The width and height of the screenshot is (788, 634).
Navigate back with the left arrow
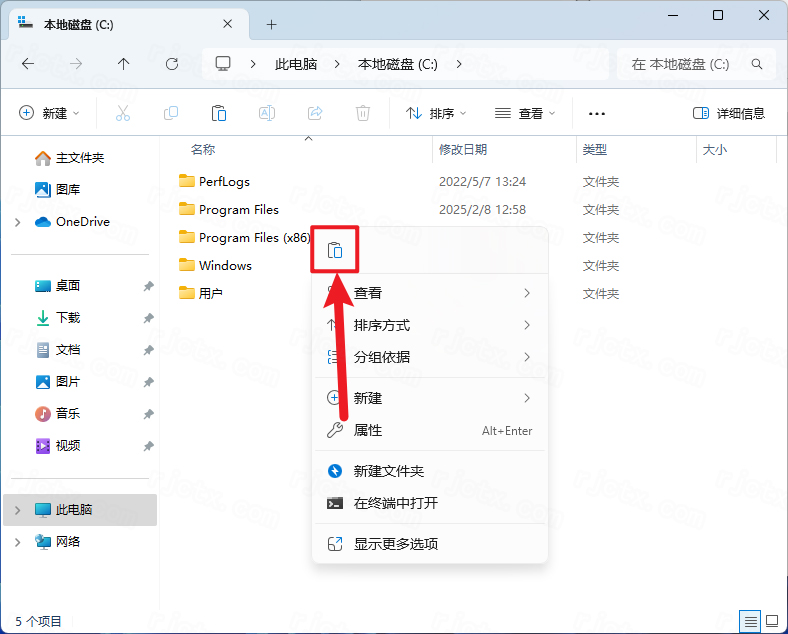point(28,64)
